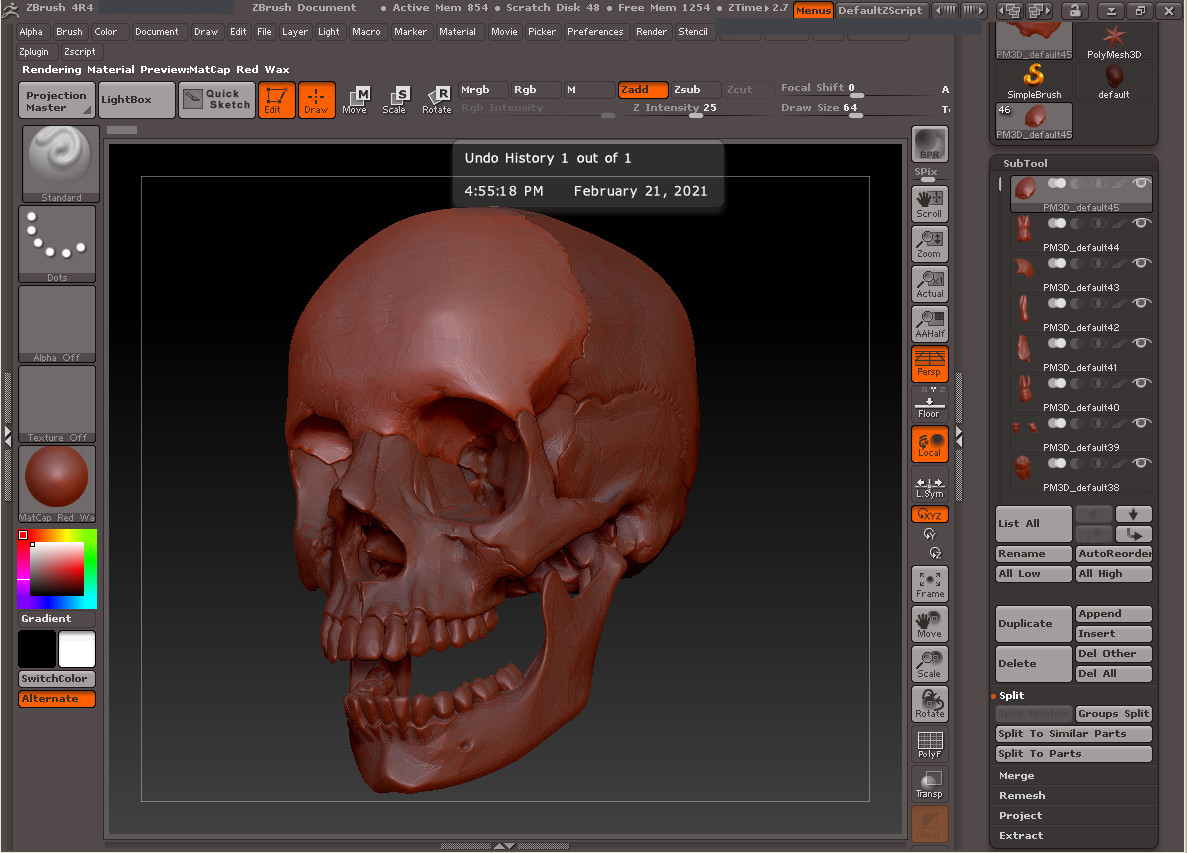This screenshot has height=853, width=1187.
Task: Disable Zadd sculpting mode
Action: coord(642,90)
